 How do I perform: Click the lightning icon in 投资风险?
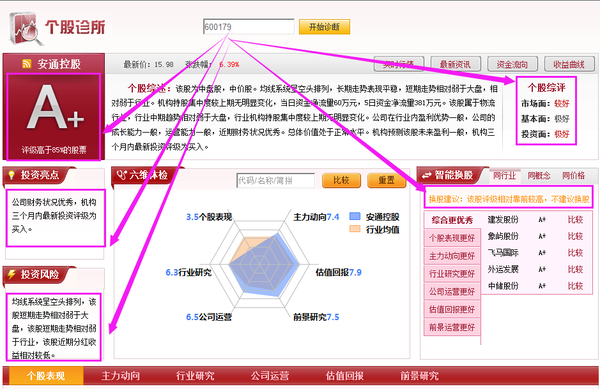(12, 274)
